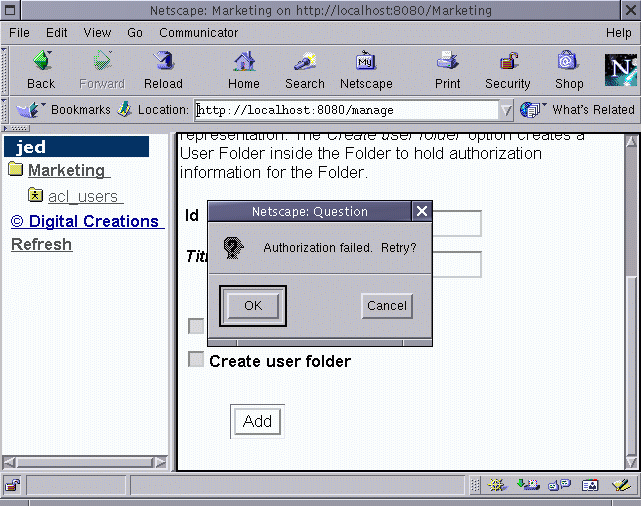Viewport: 641px width, 506px height.
Task: Open the window menu icon in title bar
Action: pyautogui.click(x=10, y=10)
